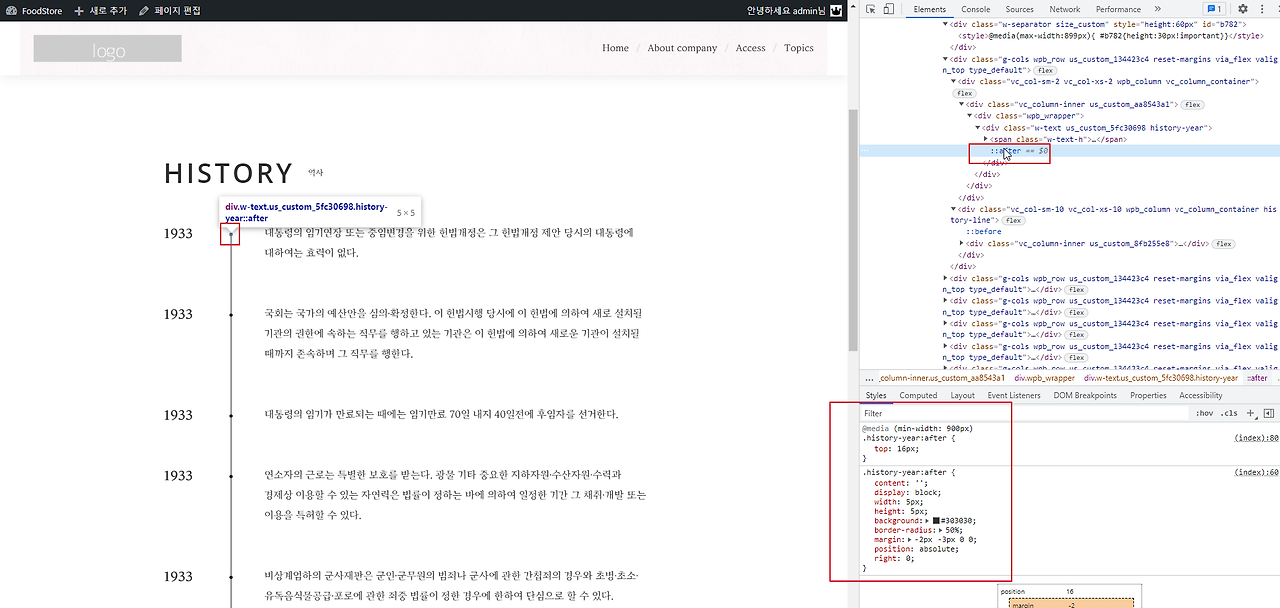1280x608 pixels.
Task: Click the FoodStore dashboard icon
Action: 11,10
